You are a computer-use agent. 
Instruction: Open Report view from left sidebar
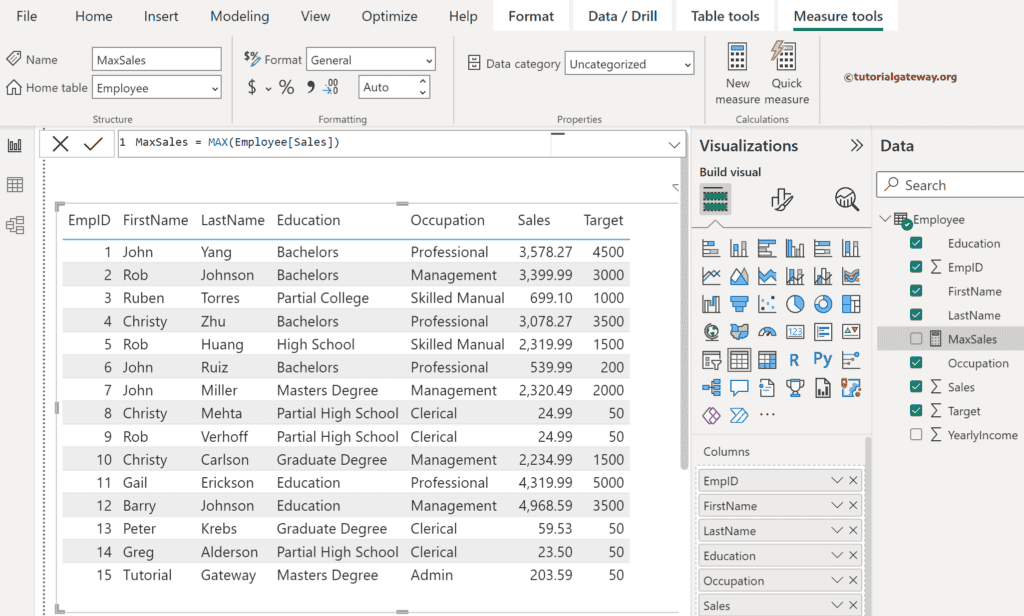pyautogui.click(x=15, y=146)
